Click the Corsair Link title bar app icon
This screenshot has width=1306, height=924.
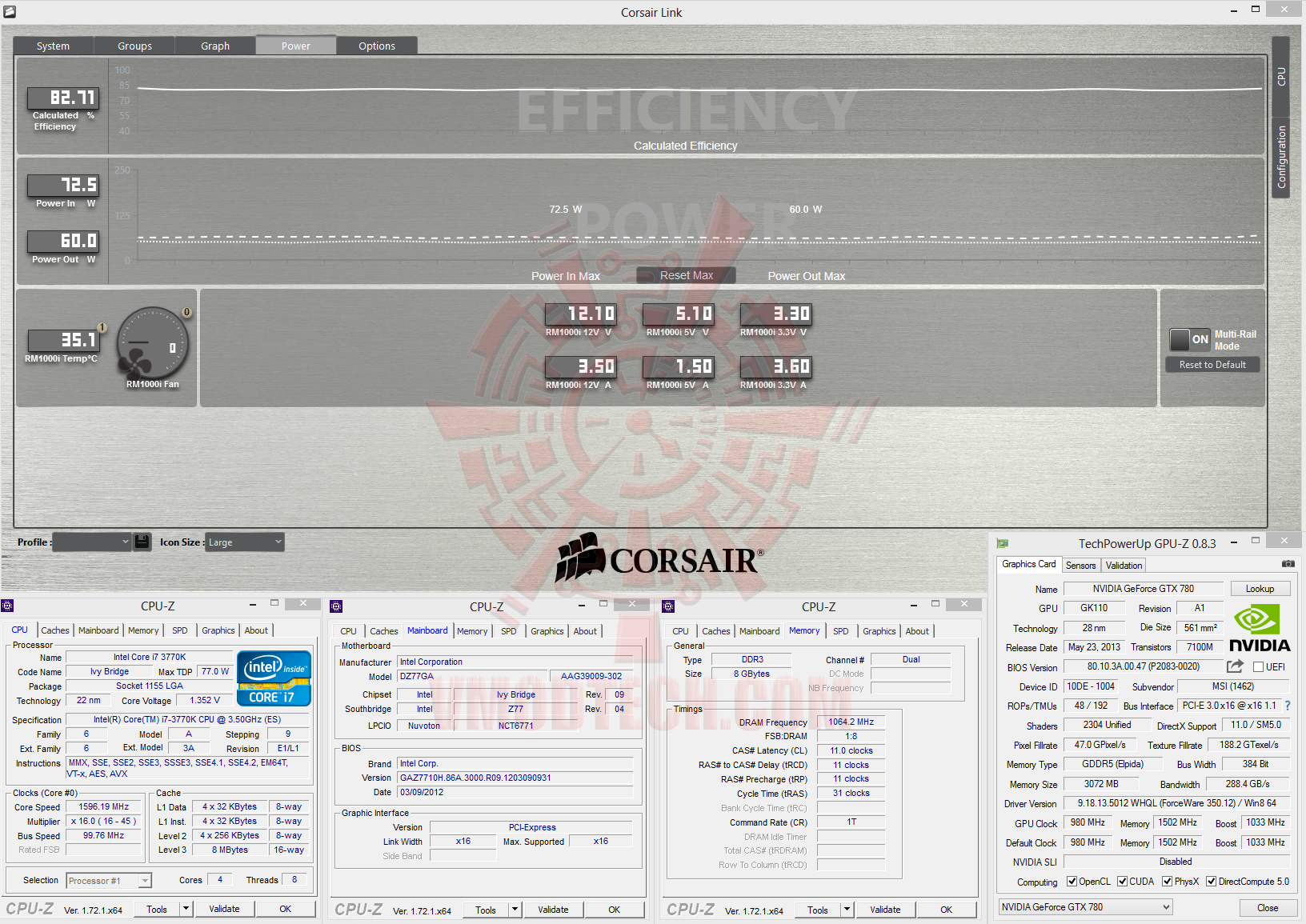(x=10, y=12)
